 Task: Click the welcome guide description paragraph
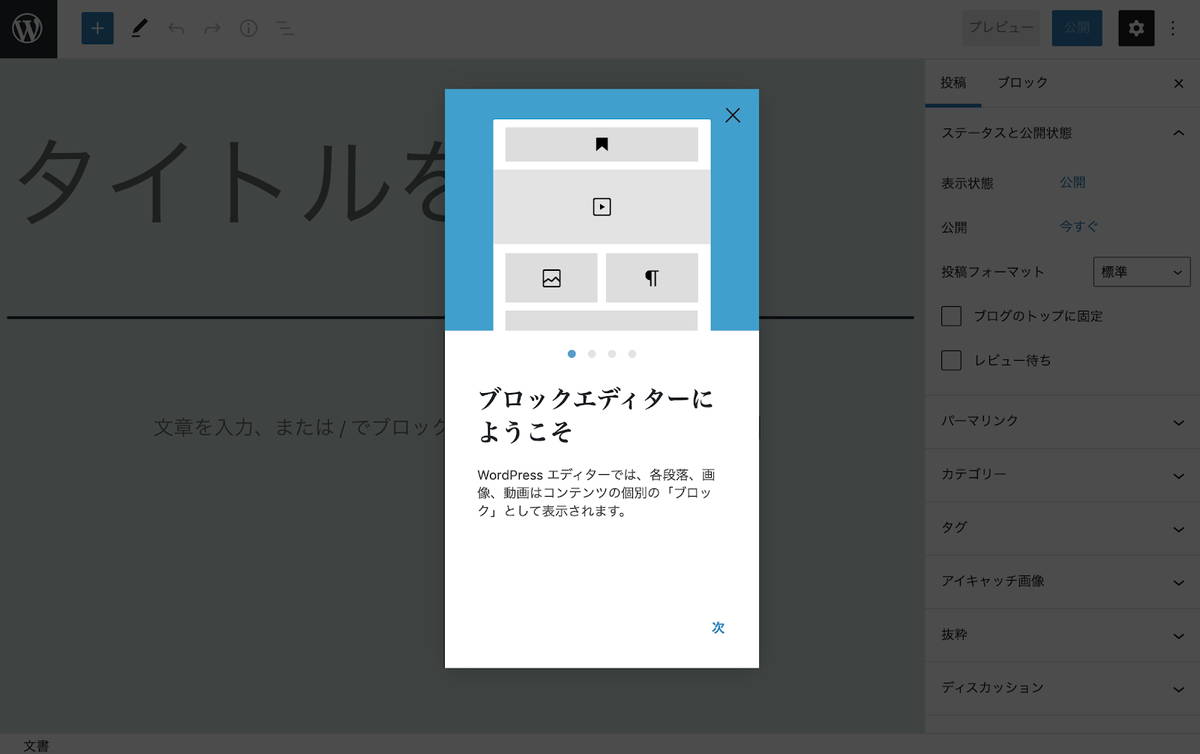(597, 492)
